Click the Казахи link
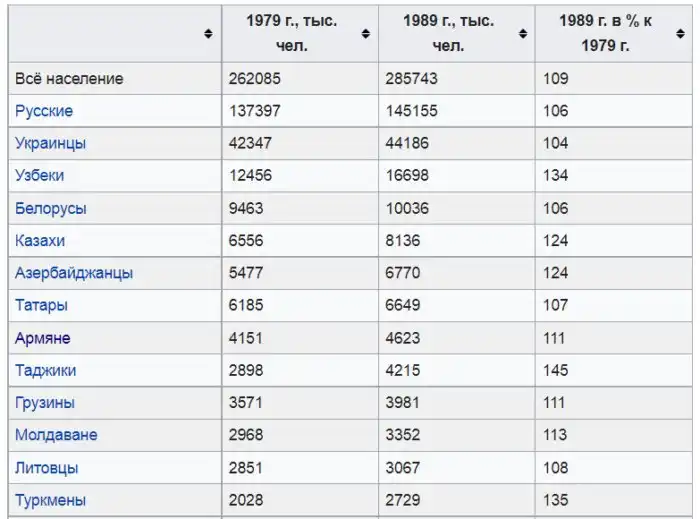This screenshot has height=519, width=700. 40,241
